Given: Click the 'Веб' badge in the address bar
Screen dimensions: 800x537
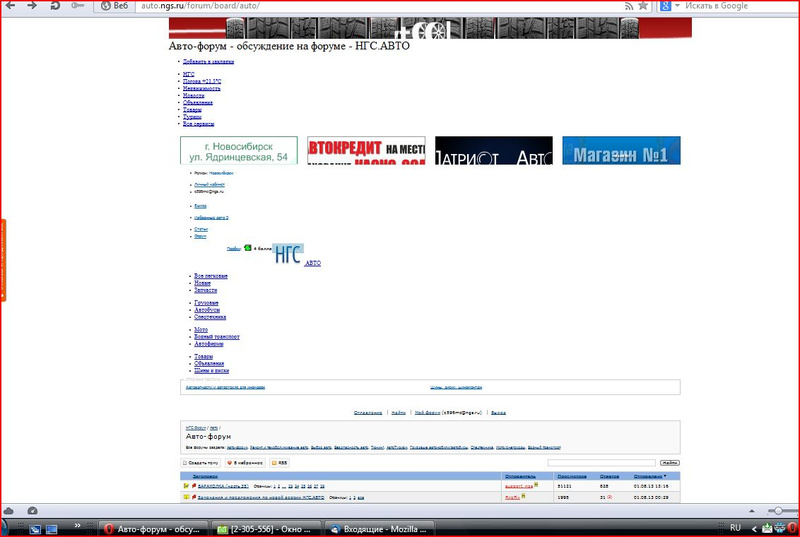Looking at the screenshot, I should click(x=114, y=6).
